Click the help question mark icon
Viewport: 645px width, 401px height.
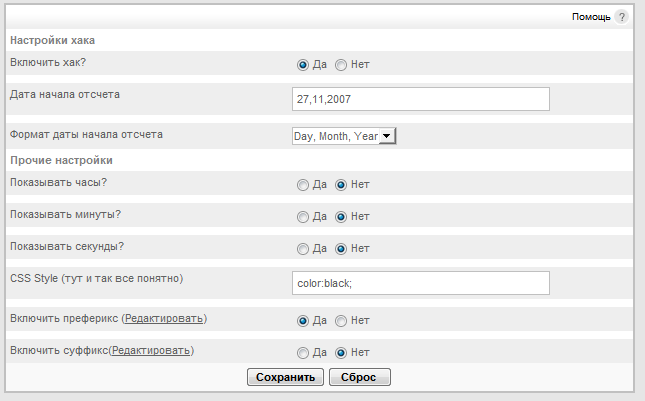622,17
